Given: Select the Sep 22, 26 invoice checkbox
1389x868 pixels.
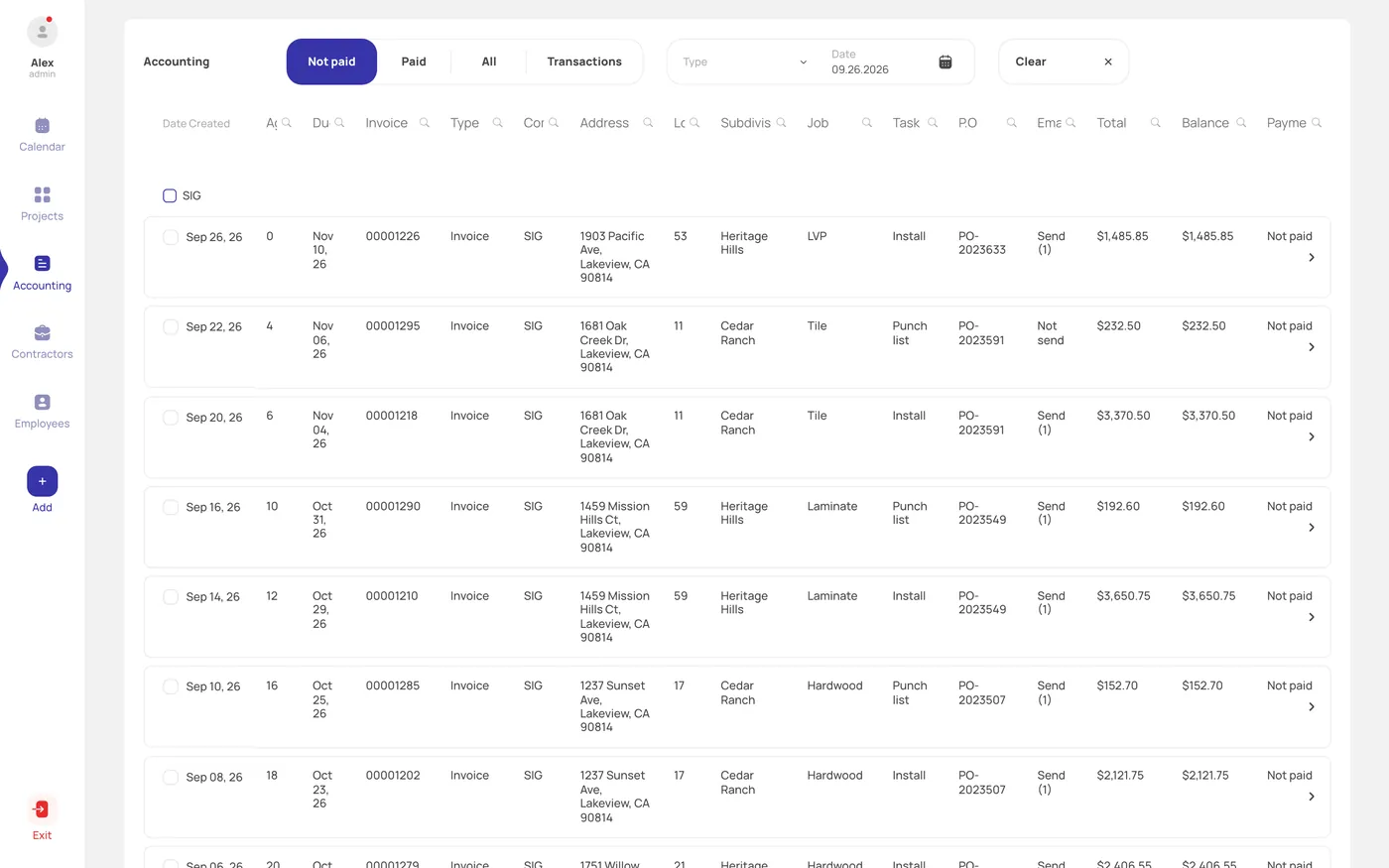Looking at the screenshot, I should click(x=171, y=326).
